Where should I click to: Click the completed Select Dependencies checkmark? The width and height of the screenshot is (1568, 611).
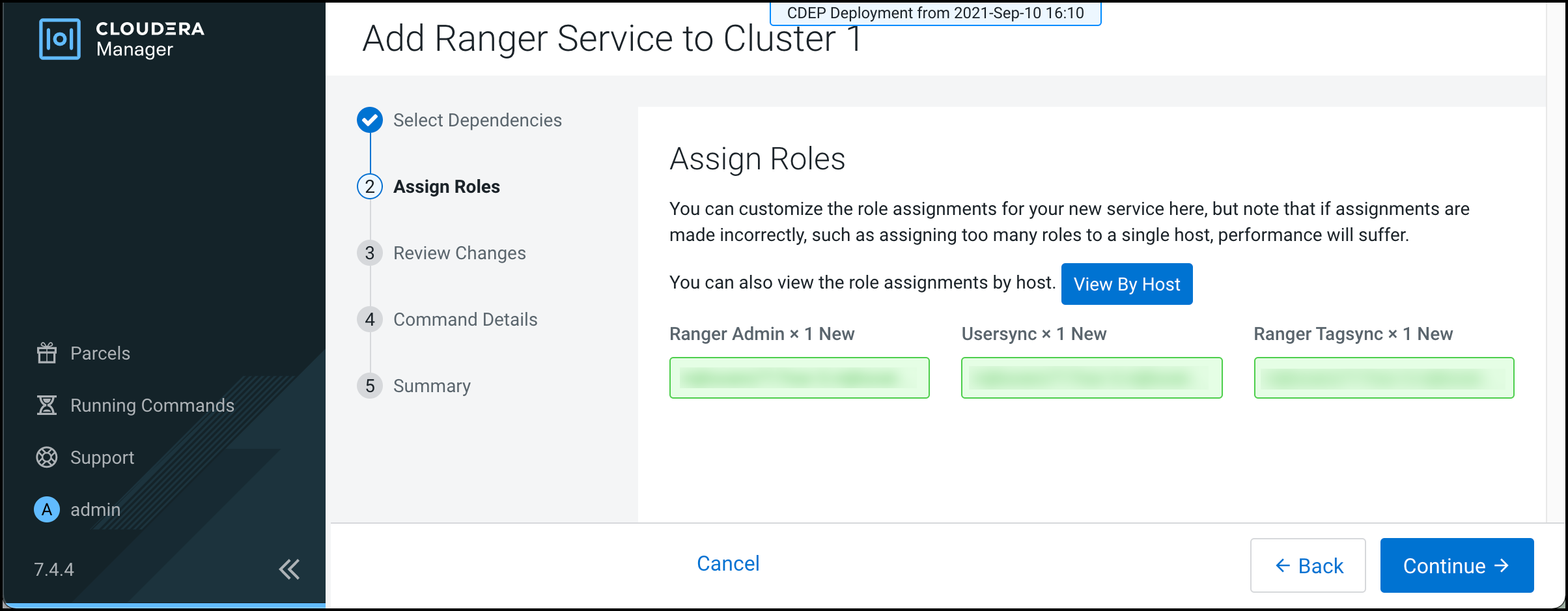point(370,120)
